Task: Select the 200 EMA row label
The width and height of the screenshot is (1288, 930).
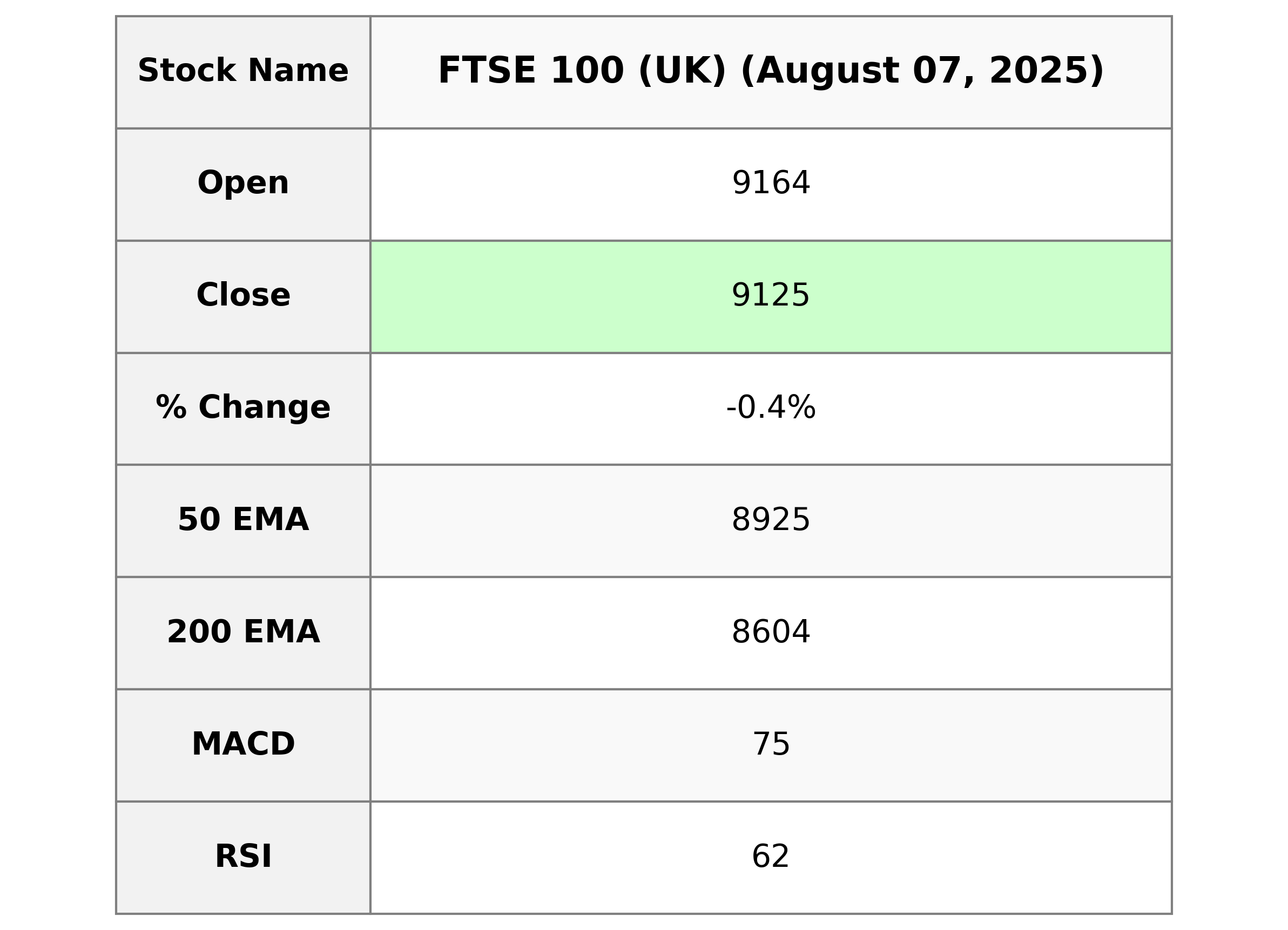Action: pyautogui.click(x=243, y=633)
